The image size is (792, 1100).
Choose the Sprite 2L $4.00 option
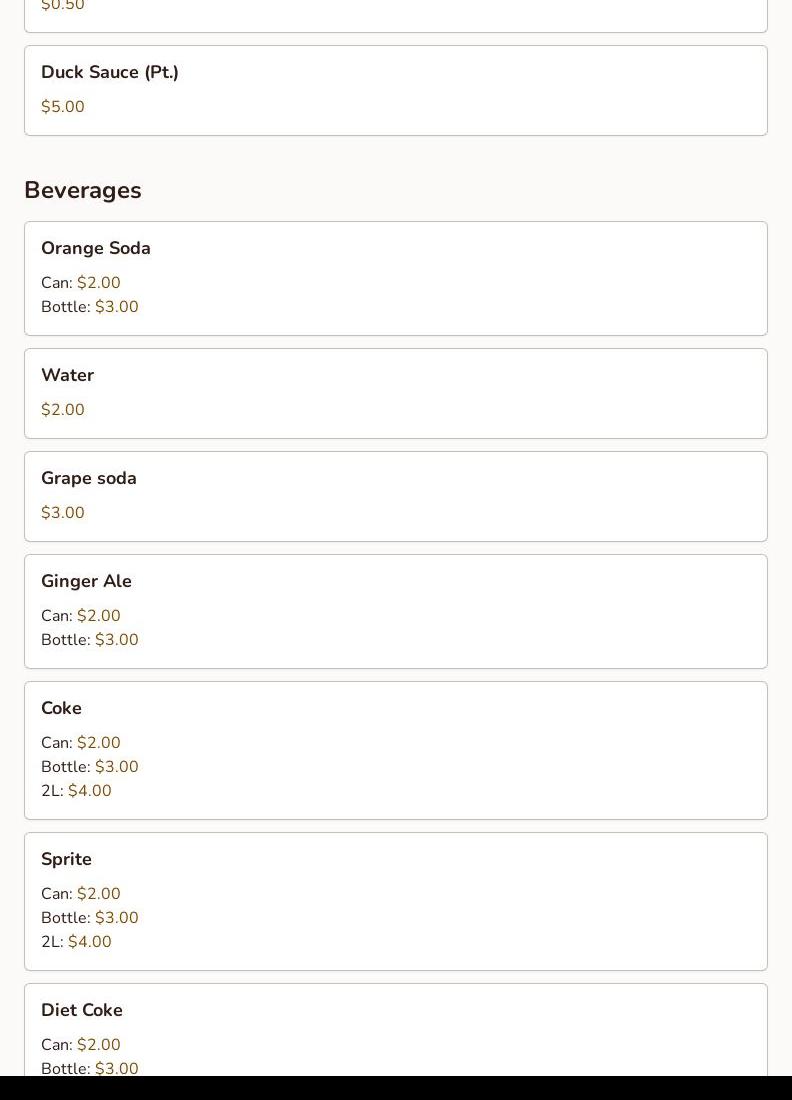click(76, 942)
